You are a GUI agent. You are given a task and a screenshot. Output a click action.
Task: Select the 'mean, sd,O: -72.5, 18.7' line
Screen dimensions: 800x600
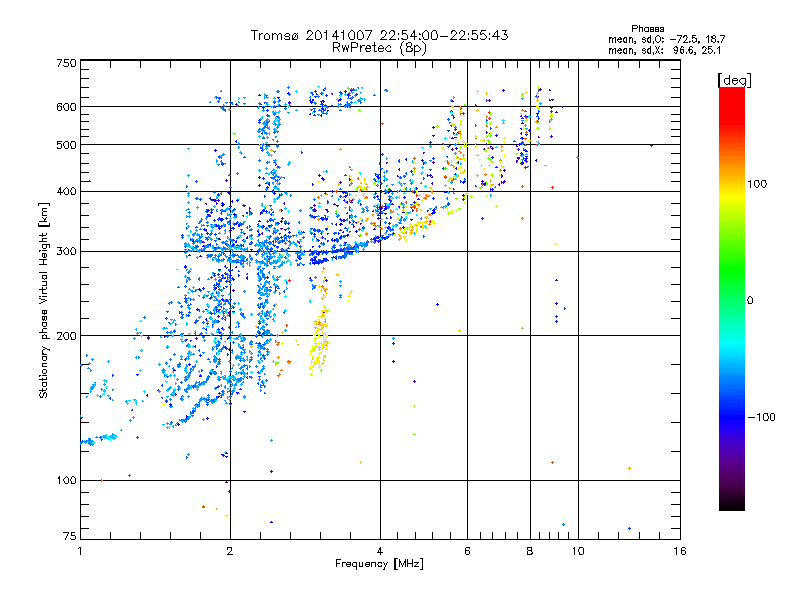click(x=666, y=39)
